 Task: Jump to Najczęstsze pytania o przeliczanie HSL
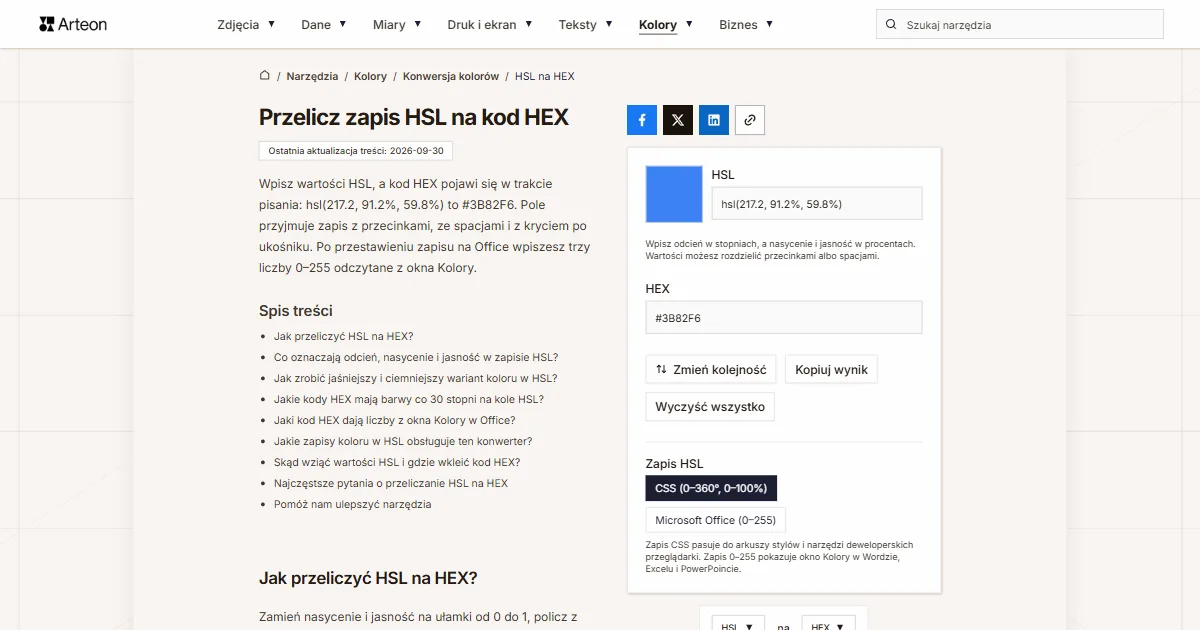(x=391, y=483)
